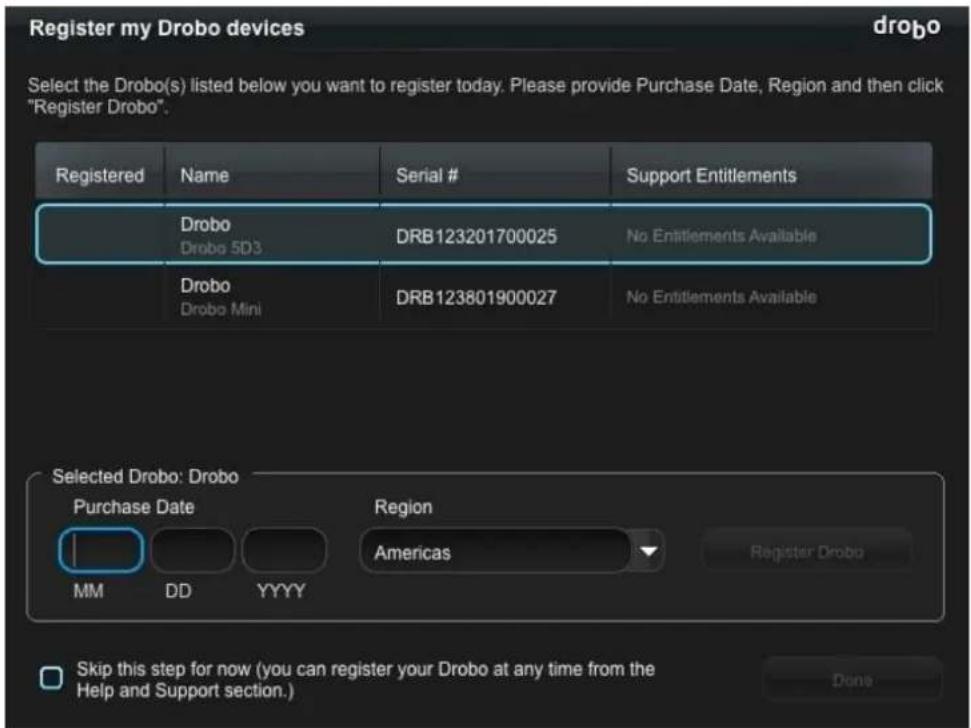Click No Entitlements Available for Drobo 5D3

pos(721,236)
